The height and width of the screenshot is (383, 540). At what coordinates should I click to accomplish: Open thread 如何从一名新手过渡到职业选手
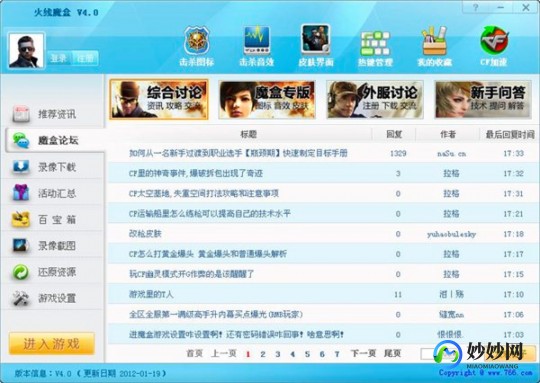238,153
